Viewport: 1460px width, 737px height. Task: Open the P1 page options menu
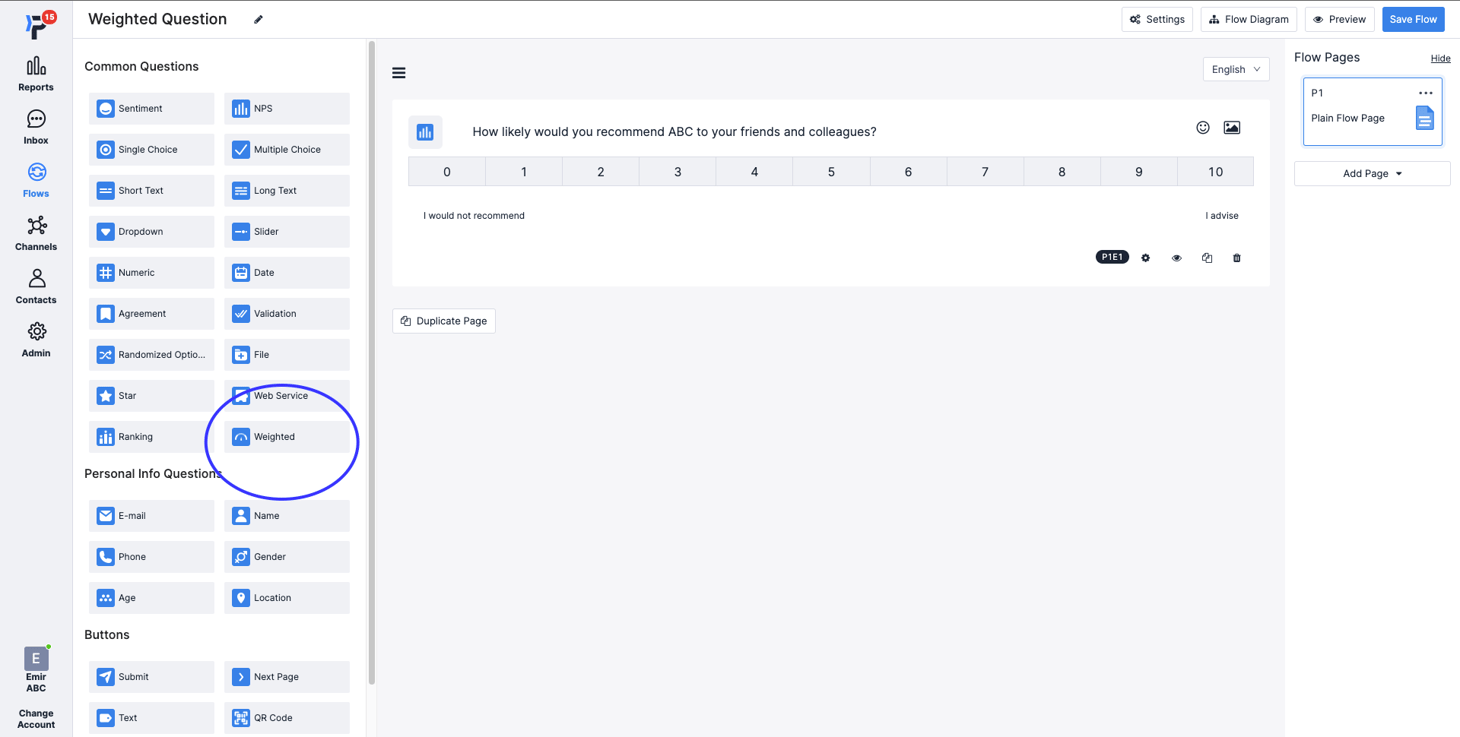click(x=1425, y=92)
